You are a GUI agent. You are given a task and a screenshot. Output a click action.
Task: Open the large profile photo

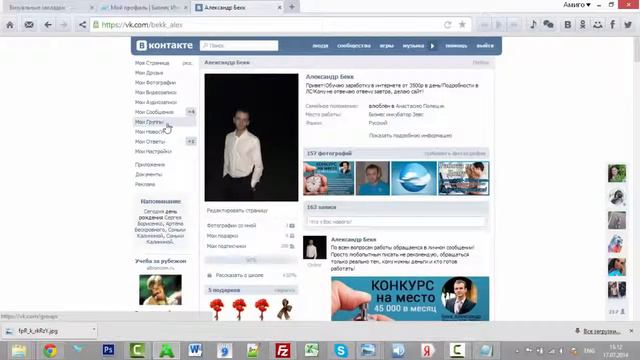251,137
